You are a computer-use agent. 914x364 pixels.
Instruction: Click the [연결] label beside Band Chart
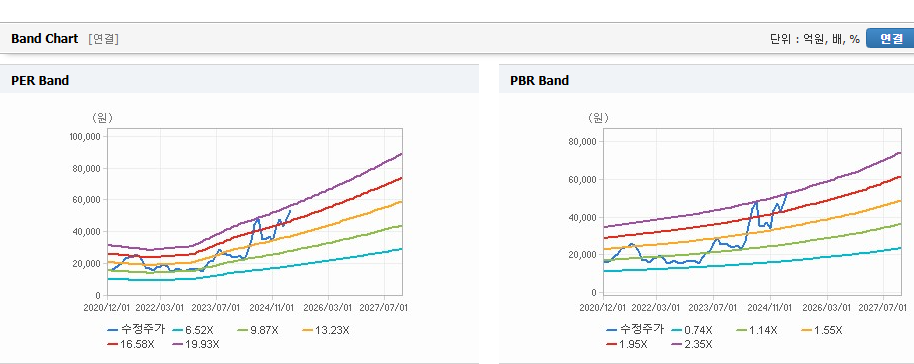[x=103, y=39]
